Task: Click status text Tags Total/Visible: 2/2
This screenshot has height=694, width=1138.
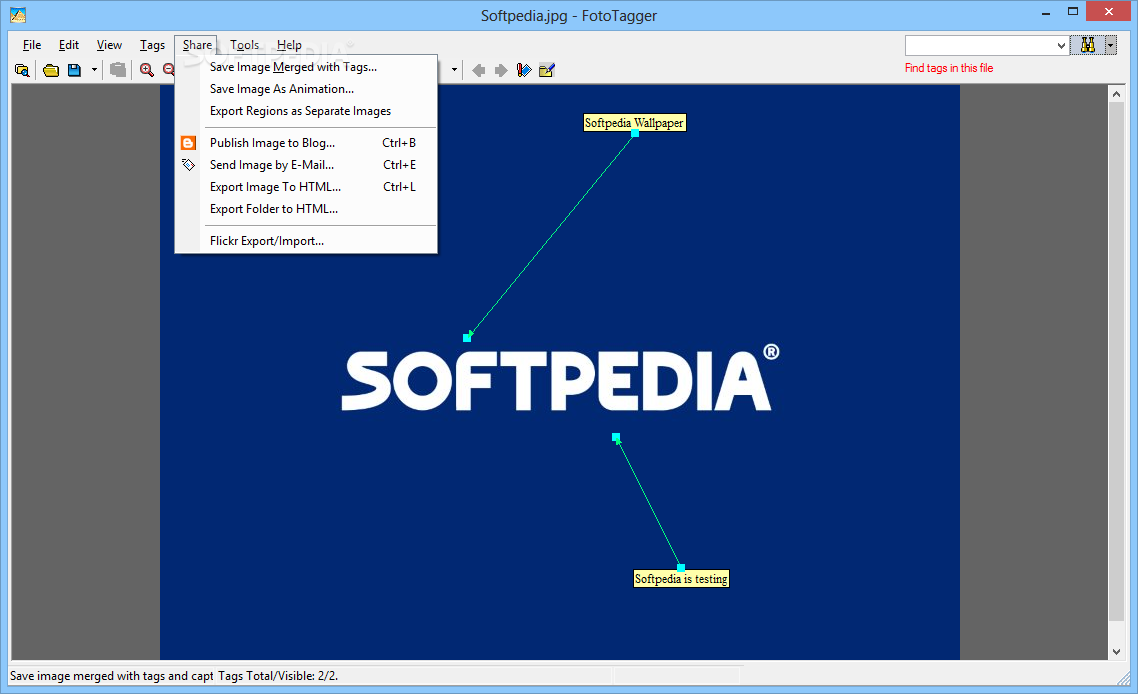Action: pyautogui.click(x=278, y=676)
